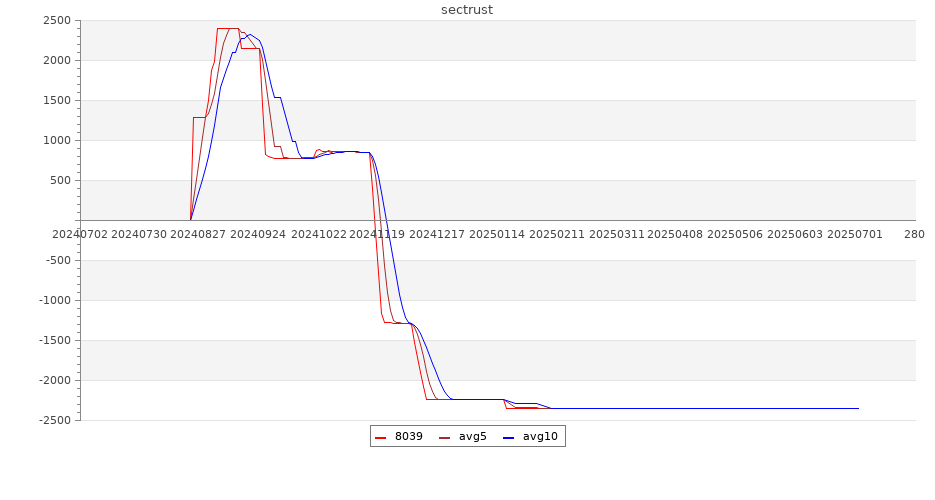The height and width of the screenshot is (500, 935).
Task: Click the -2500 y-axis label
Action: (x=55, y=420)
